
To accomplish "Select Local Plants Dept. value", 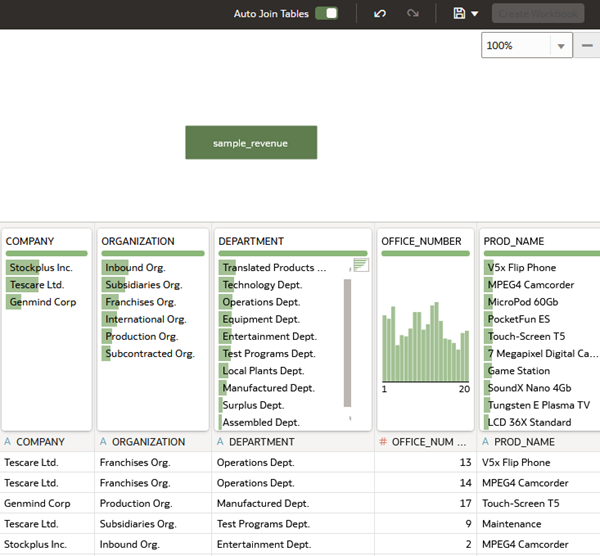I will point(263,371).
